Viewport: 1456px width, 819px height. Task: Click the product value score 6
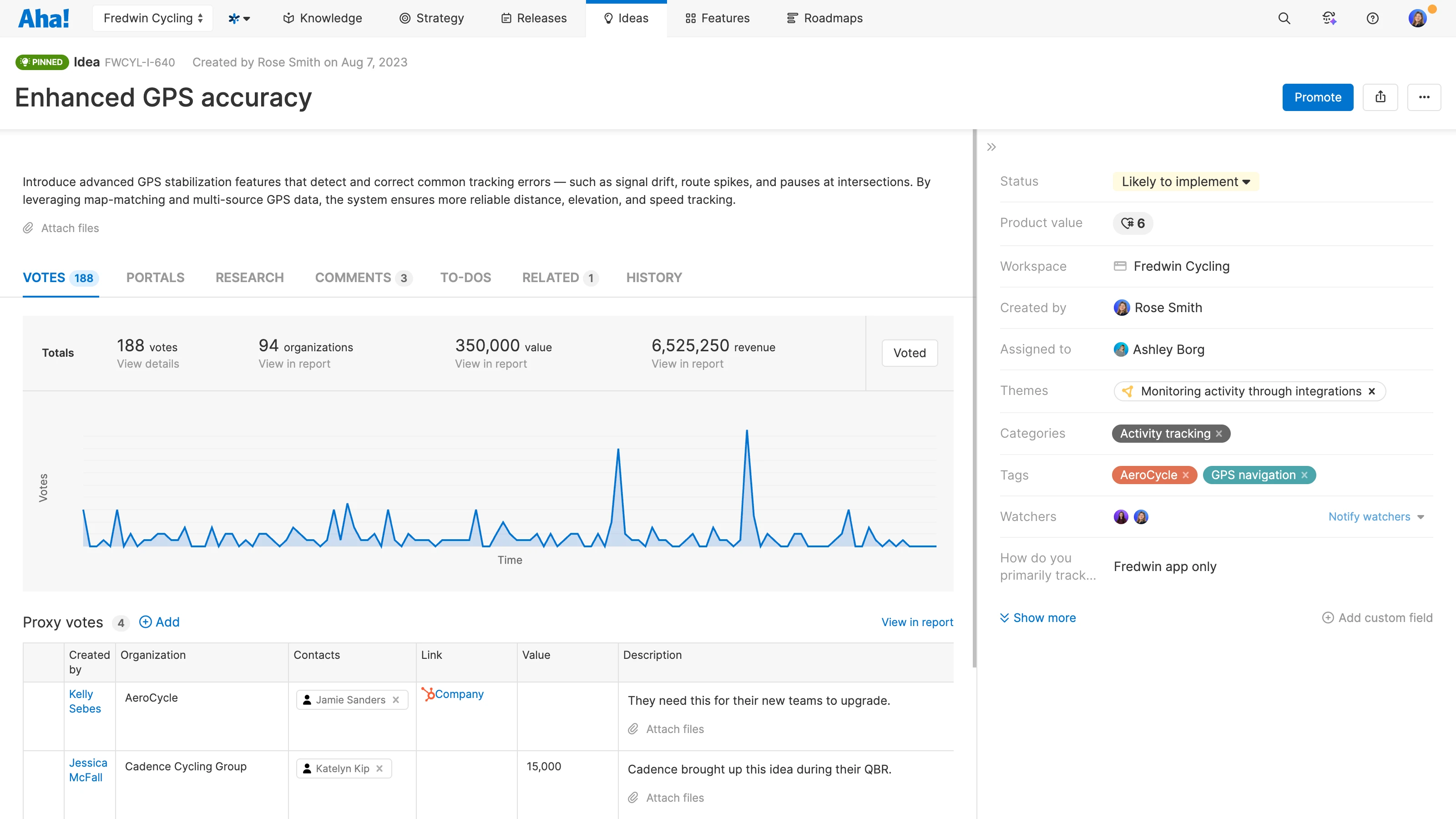(x=1132, y=223)
